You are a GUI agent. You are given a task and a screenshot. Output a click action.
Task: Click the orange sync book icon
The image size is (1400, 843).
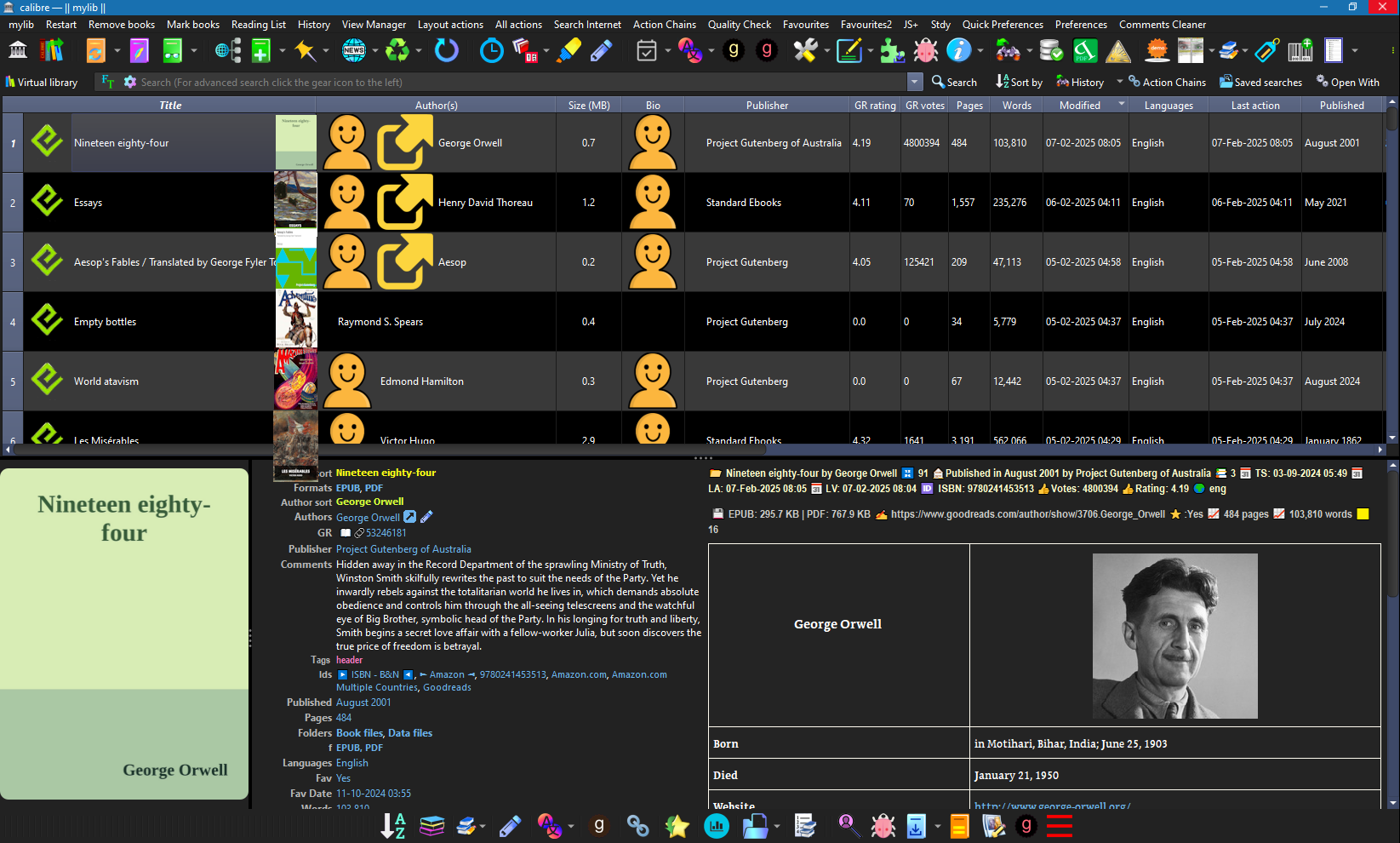[95, 51]
